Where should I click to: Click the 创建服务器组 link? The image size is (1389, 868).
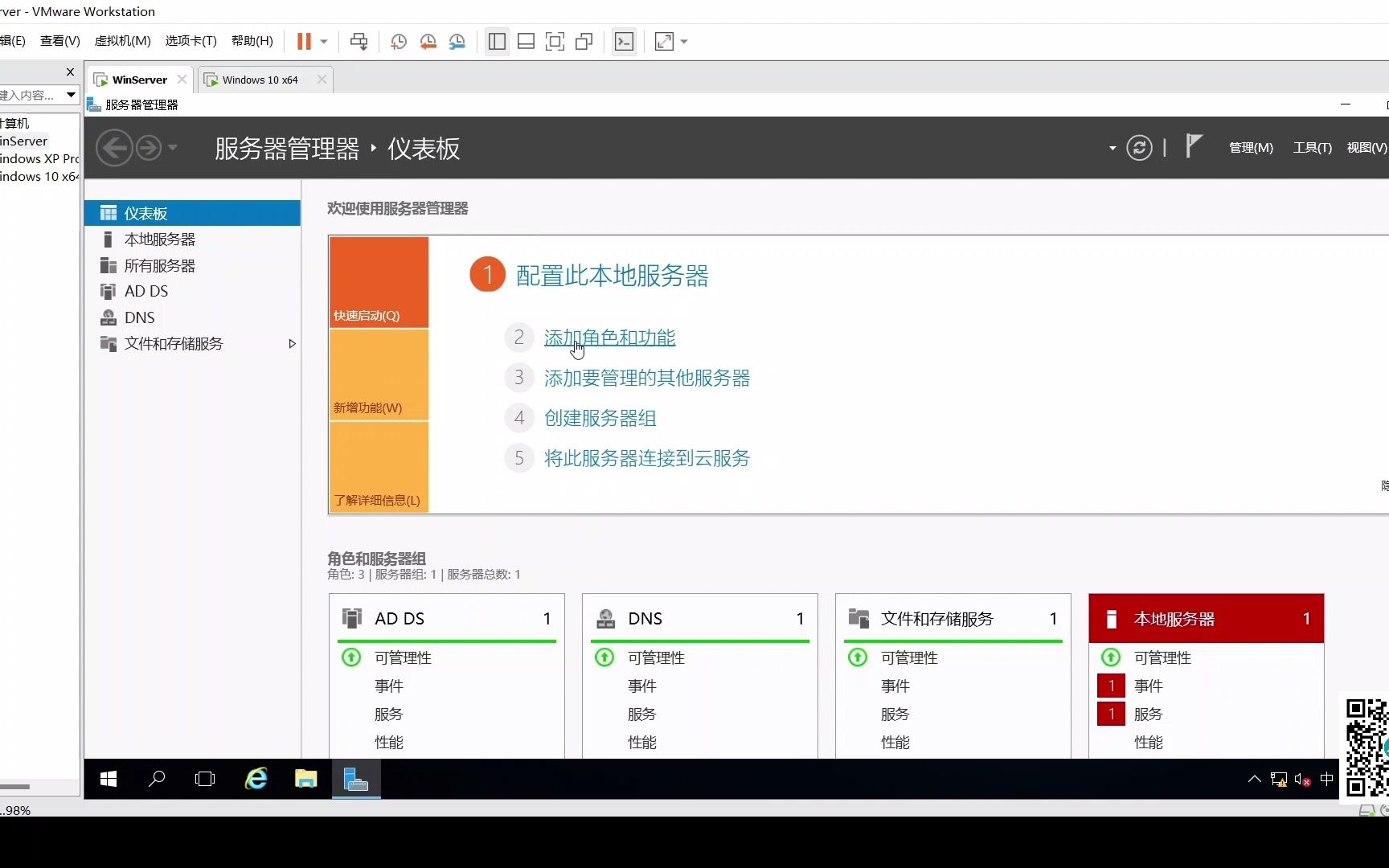(600, 418)
